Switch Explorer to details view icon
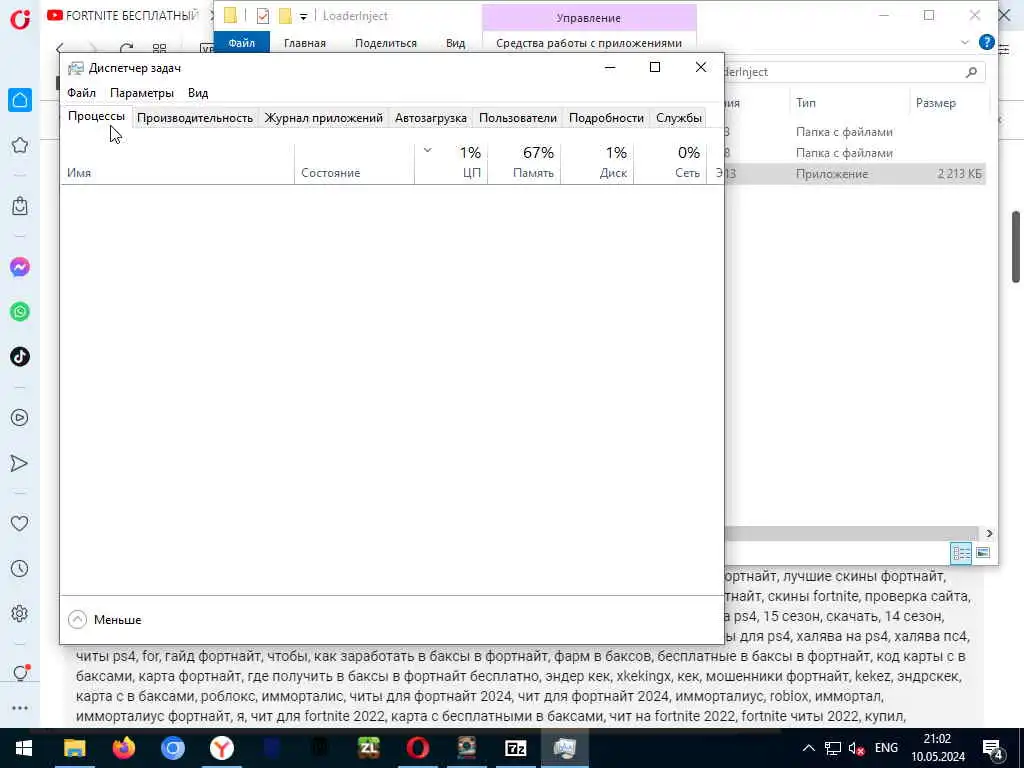The height and width of the screenshot is (768, 1024). (961, 553)
